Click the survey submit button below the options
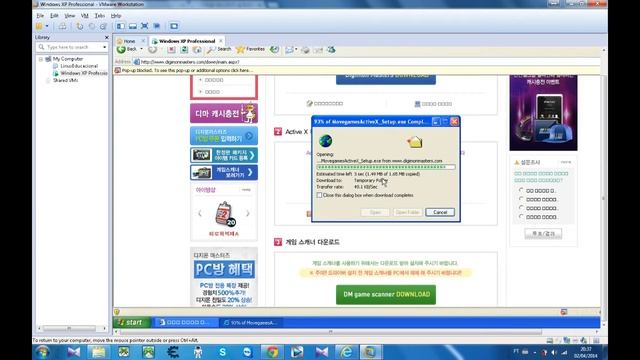The height and width of the screenshot is (360, 640). [x=543, y=233]
